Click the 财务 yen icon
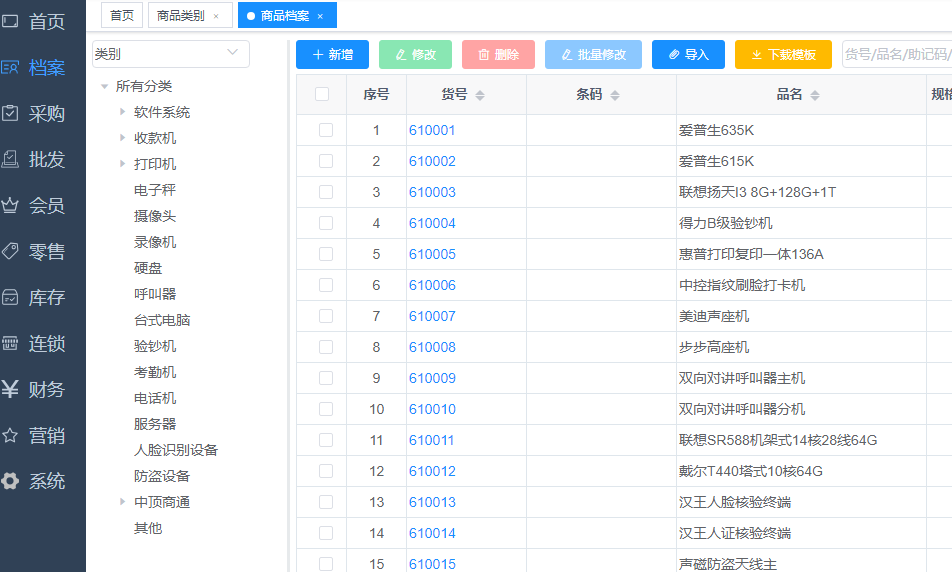This screenshot has width=952, height=572. (11, 389)
